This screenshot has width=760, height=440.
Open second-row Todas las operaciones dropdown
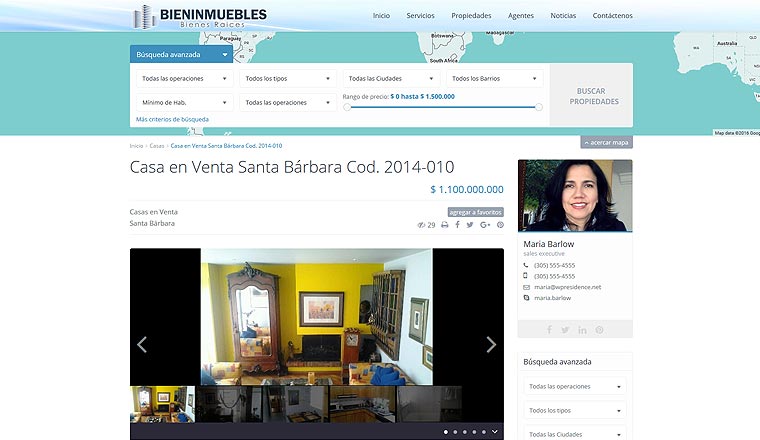tap(288, 103)
